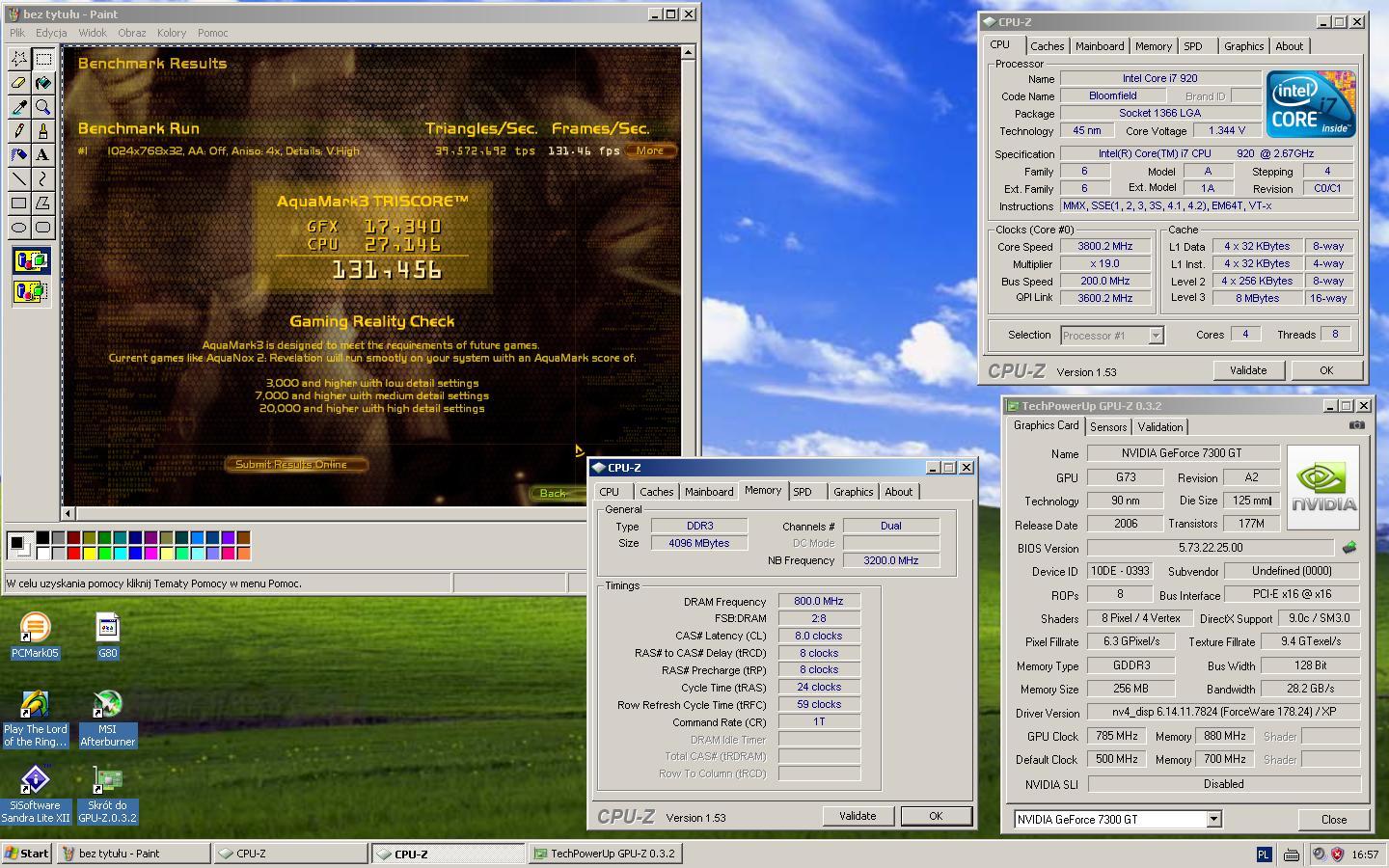Click the DRAM Frequency value 800.0 MHz

(x=819, y=601)
